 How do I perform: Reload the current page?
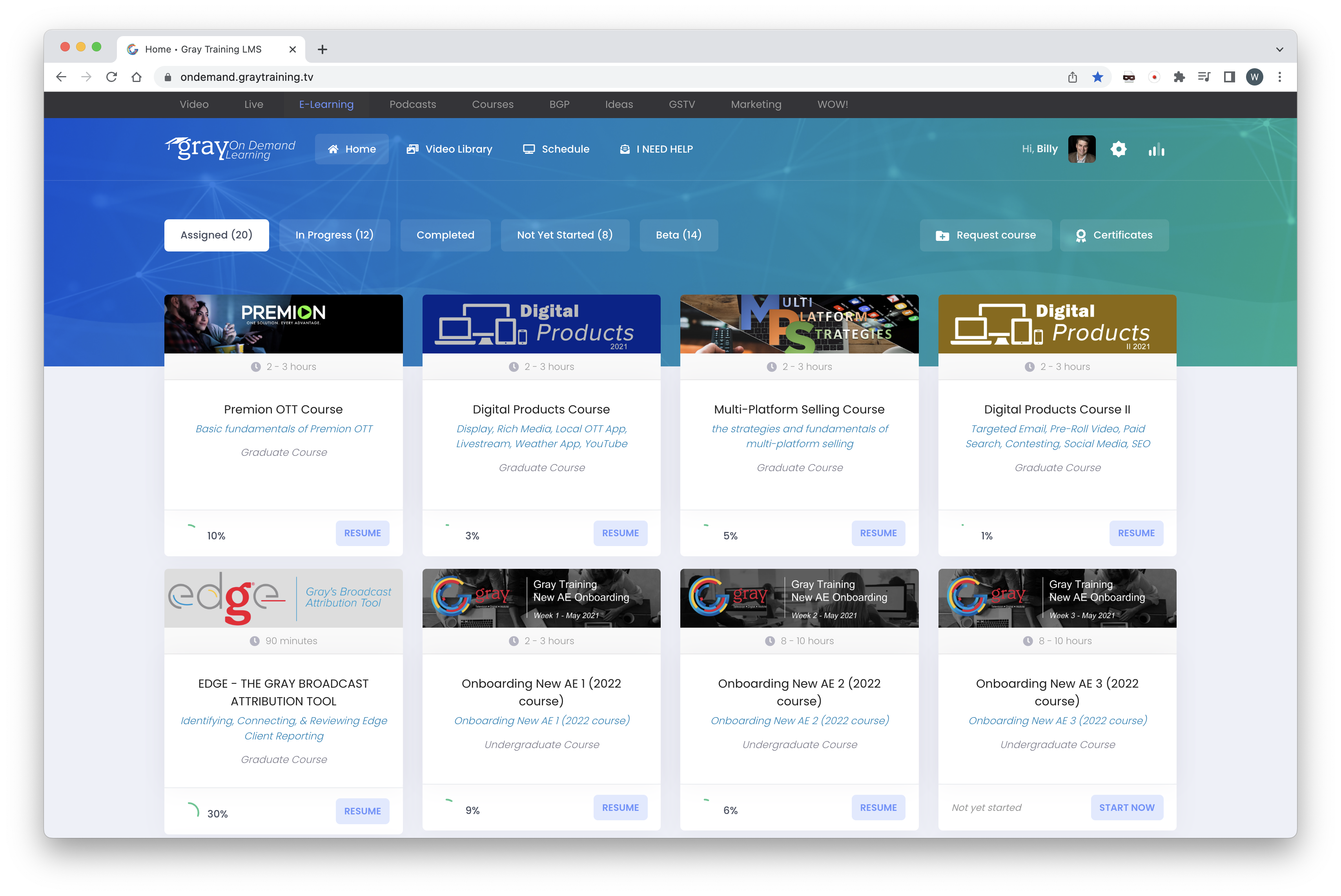point(111,77)
